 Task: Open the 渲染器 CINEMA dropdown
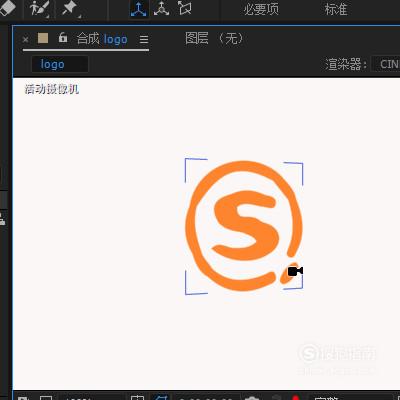[x=386, y=64]
